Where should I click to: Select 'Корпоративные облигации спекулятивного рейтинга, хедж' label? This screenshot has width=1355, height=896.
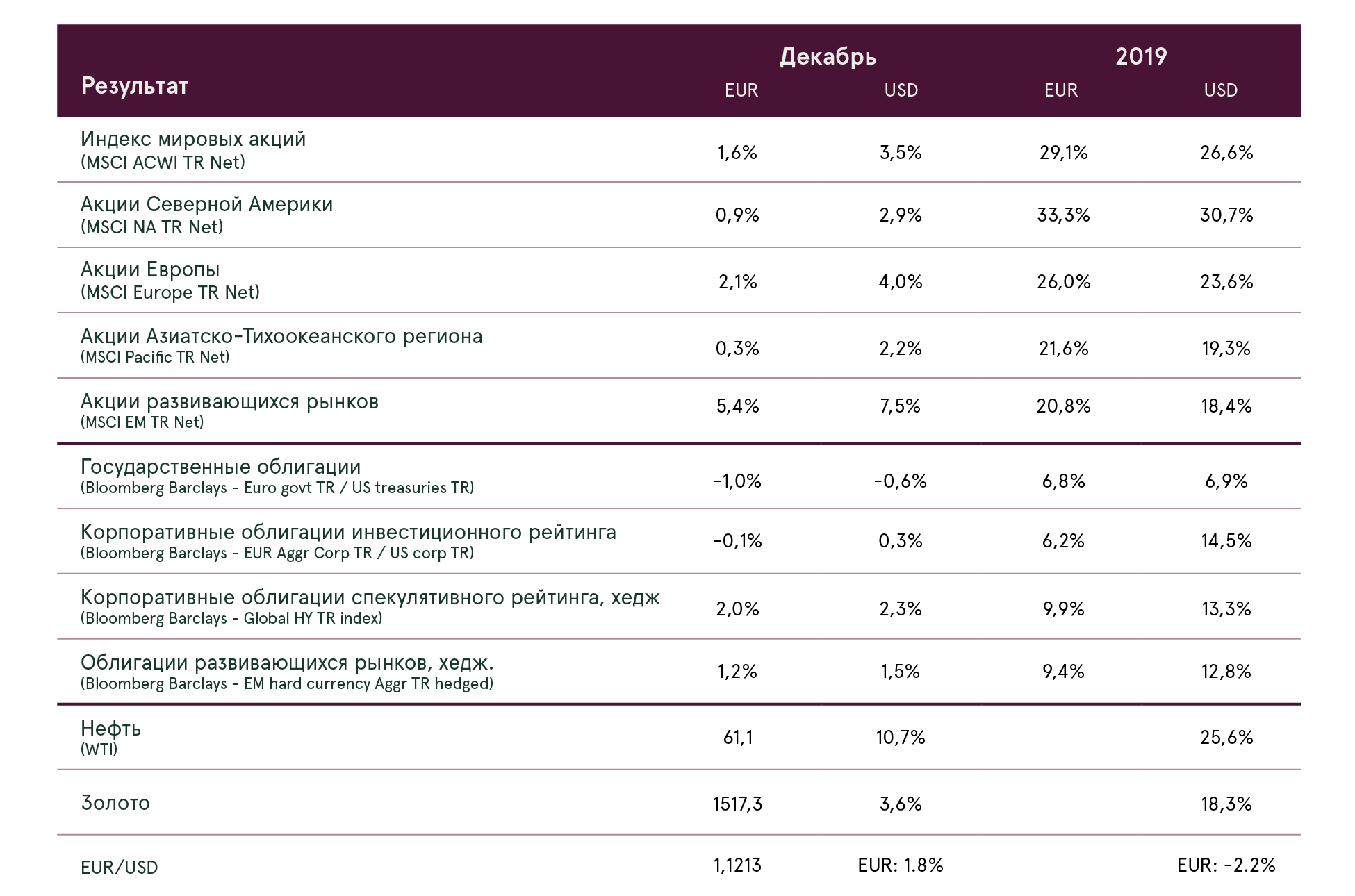pyautogui.click(x=370, y=597)
